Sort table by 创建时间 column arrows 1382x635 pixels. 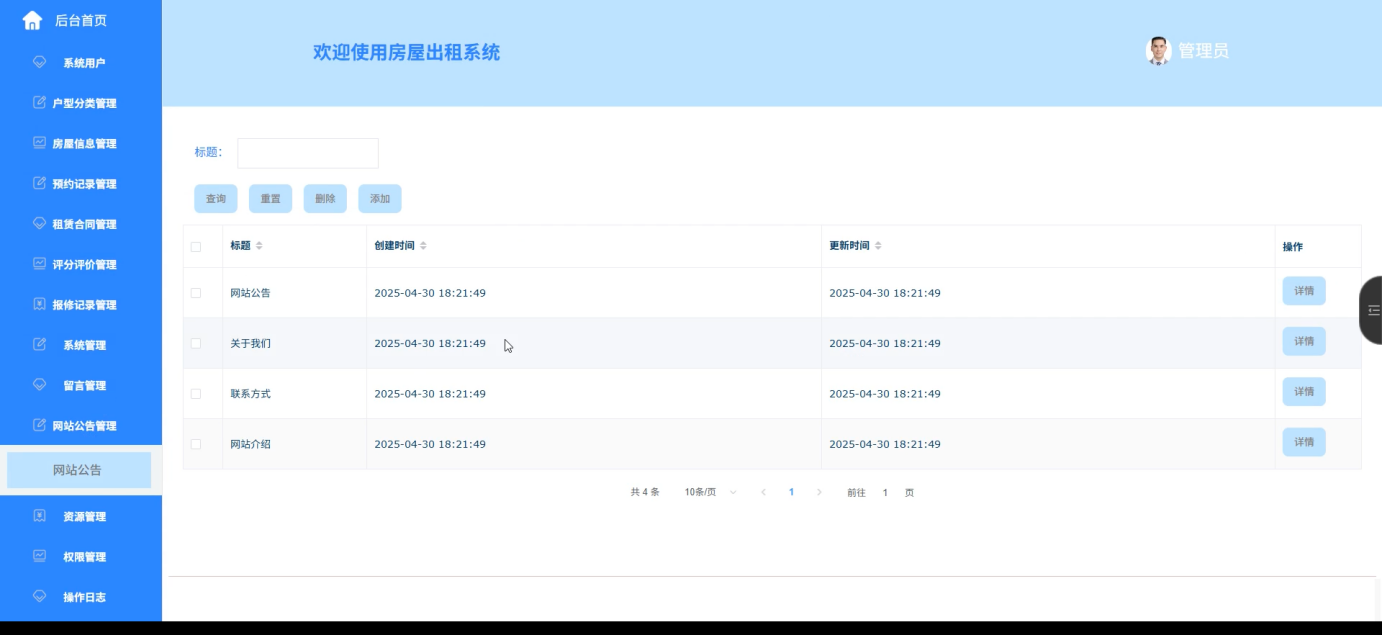tap(423, 246)
